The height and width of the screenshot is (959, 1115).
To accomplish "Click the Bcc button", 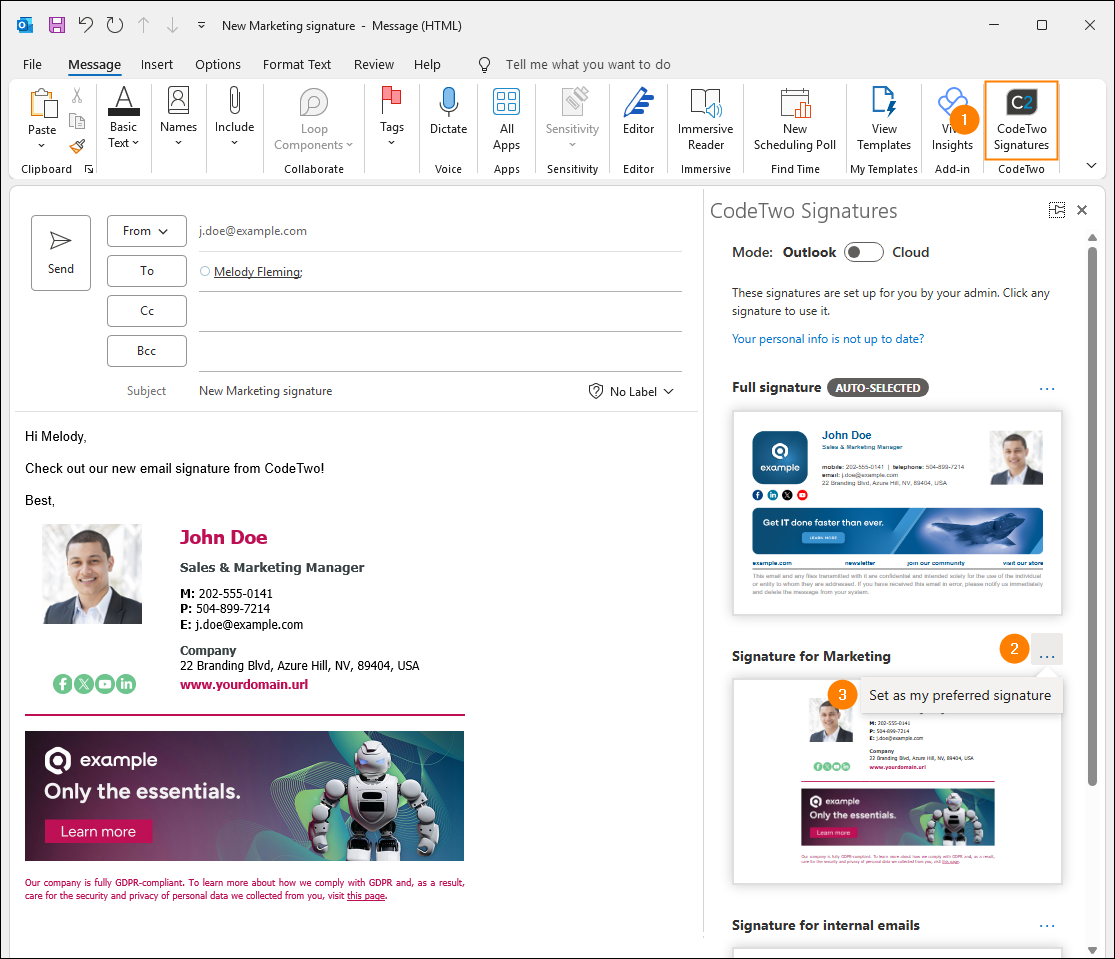I will 146,350.
